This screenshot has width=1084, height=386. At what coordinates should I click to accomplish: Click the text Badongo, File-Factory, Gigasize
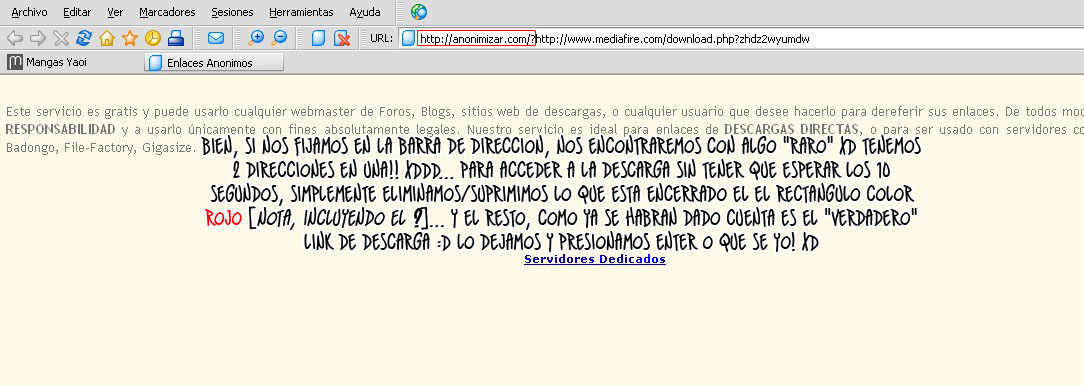(100, 147)
